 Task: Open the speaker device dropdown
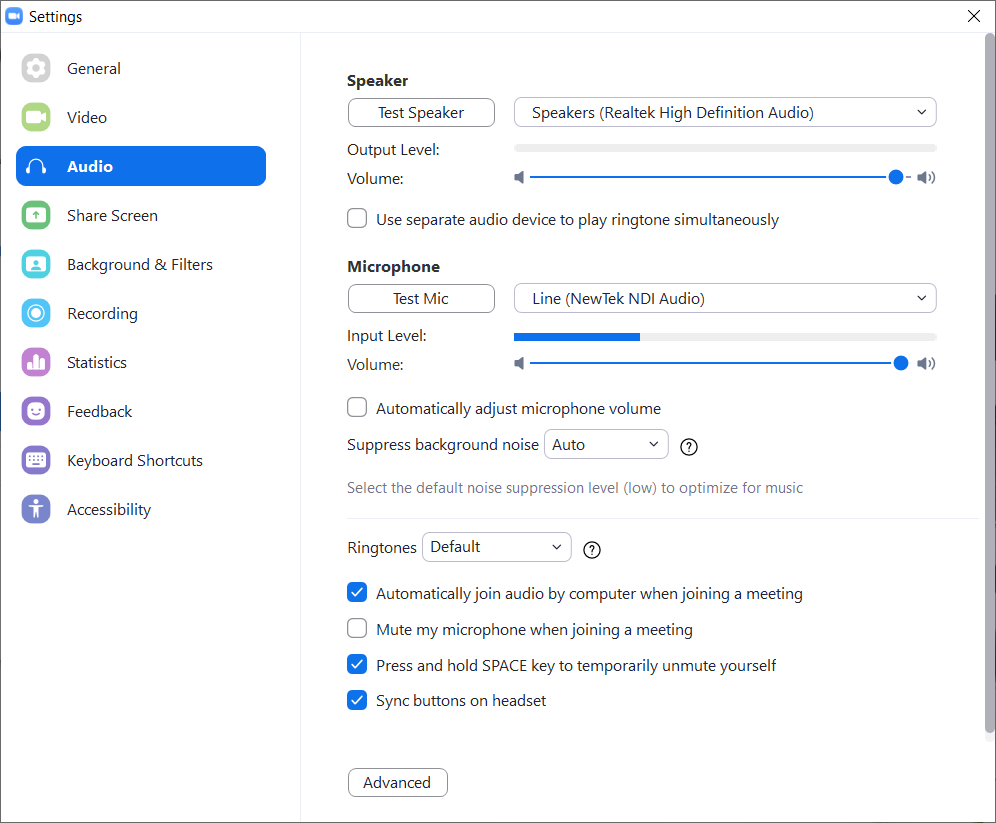click(725, 112)
